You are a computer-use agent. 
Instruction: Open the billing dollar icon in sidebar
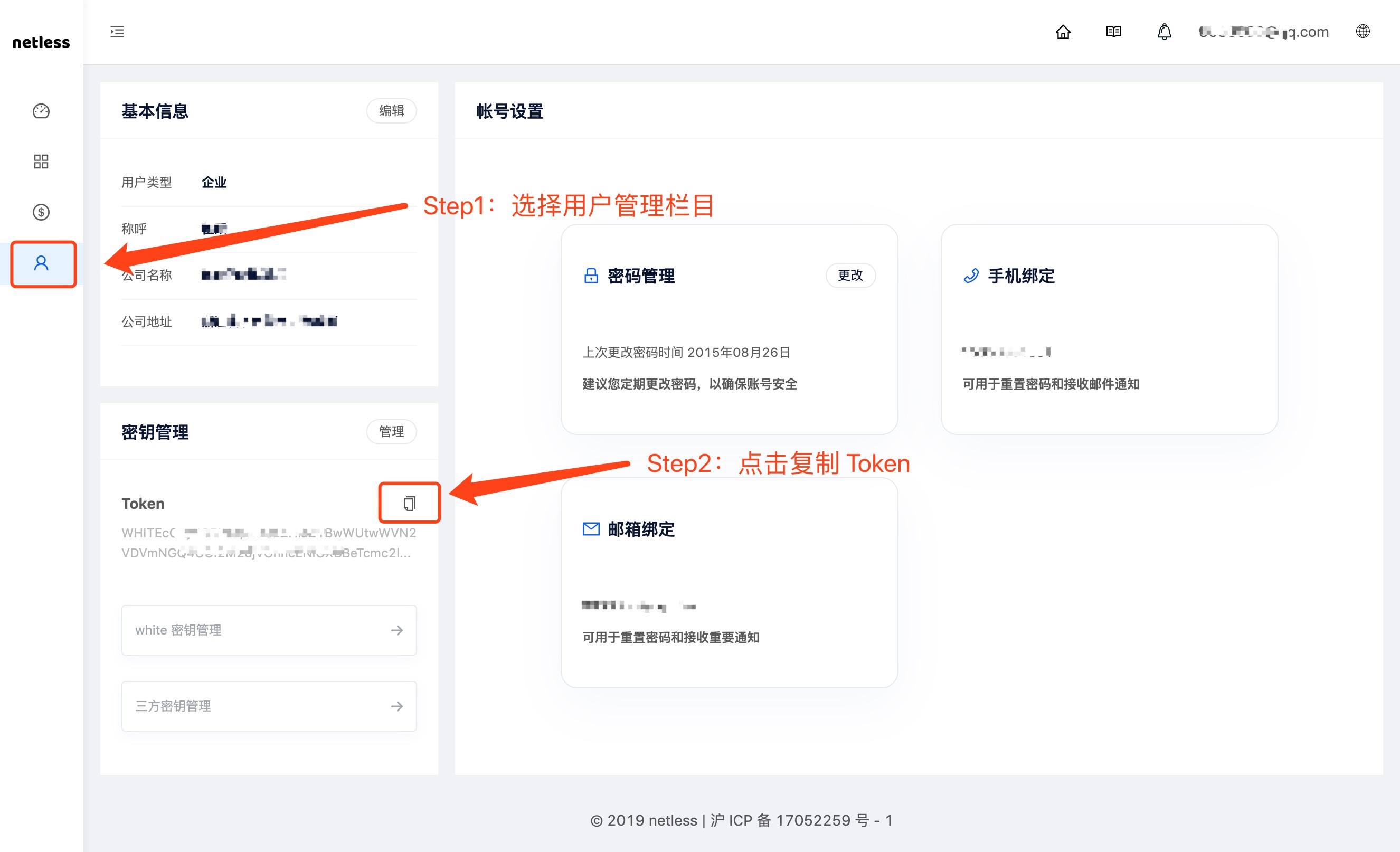(x=41, y=212)
